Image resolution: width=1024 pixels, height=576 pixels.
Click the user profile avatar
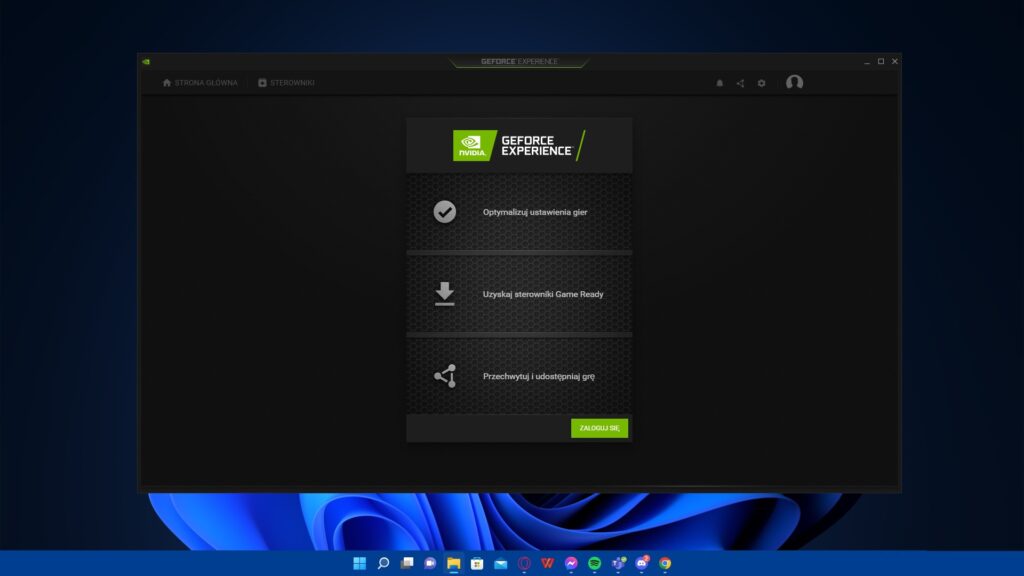click(x=794, y=82)
